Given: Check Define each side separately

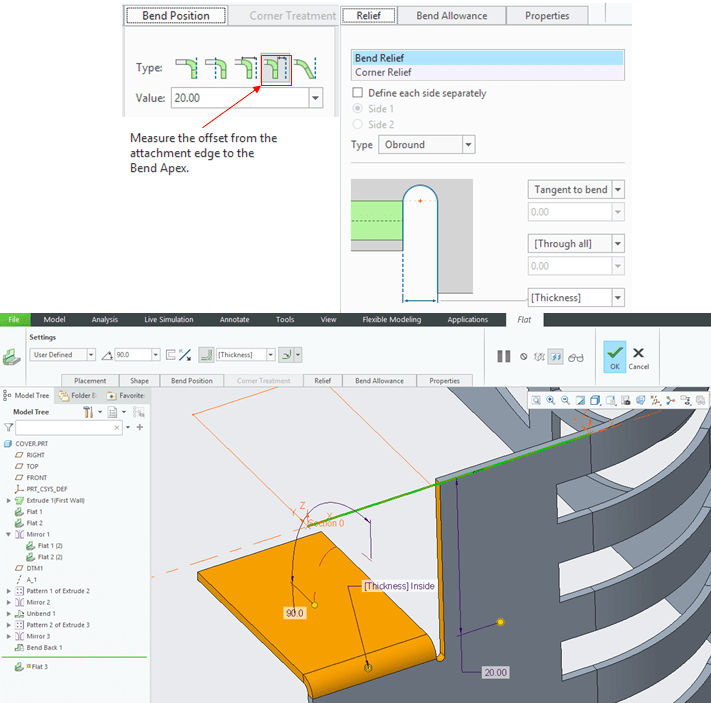Looking at the screenshot, I should (358, 93).
